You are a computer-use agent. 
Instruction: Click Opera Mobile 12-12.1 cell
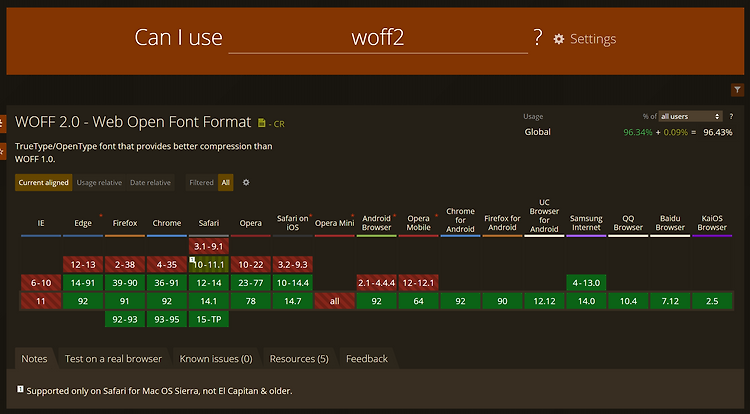pyautogui.click(x=419, y=283)
